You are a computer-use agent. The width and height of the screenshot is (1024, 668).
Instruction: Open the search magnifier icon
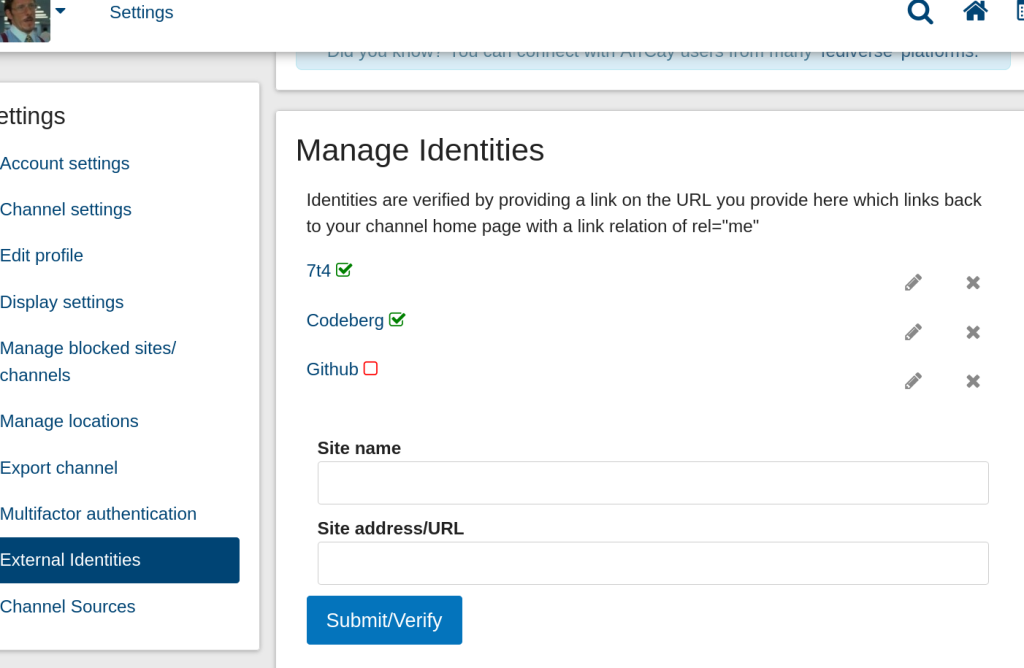920,12
